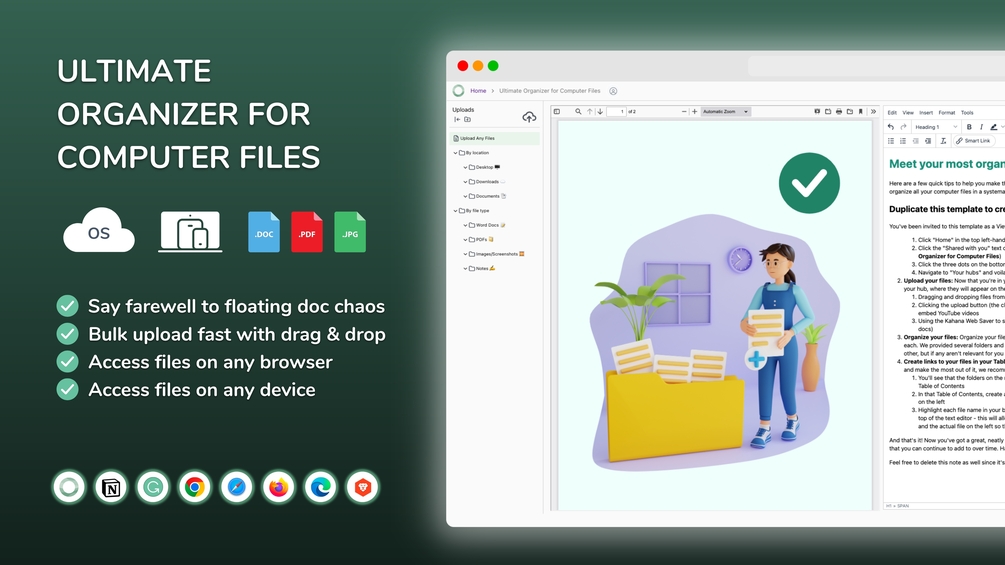The width and height of the screenshot is (1005, 565).
Task: Clear text formatting
Action: pos(943,141)
